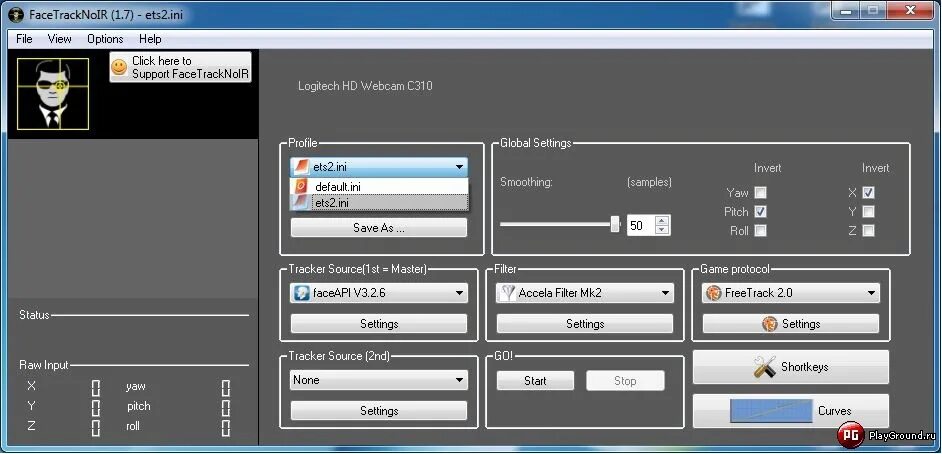The height and width of the screenshot is (454, 942).
Task: Click Save As button
Action: pos(378,228)
